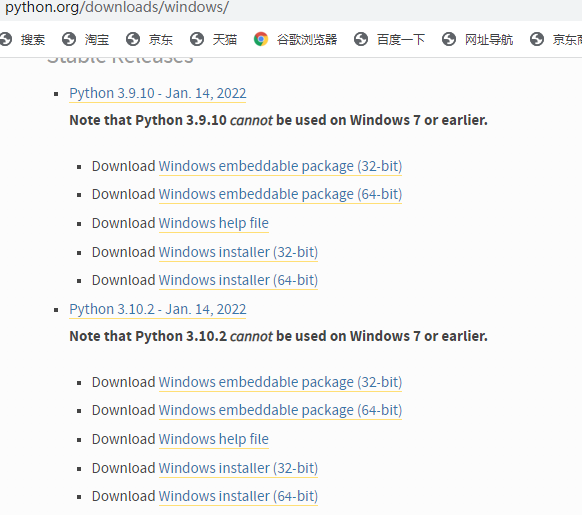The width and height of the screenshot is (582, 515).
Task: Open the 百度一下 bookmark label
Action: pyautogui.click(x=401, y=39)
